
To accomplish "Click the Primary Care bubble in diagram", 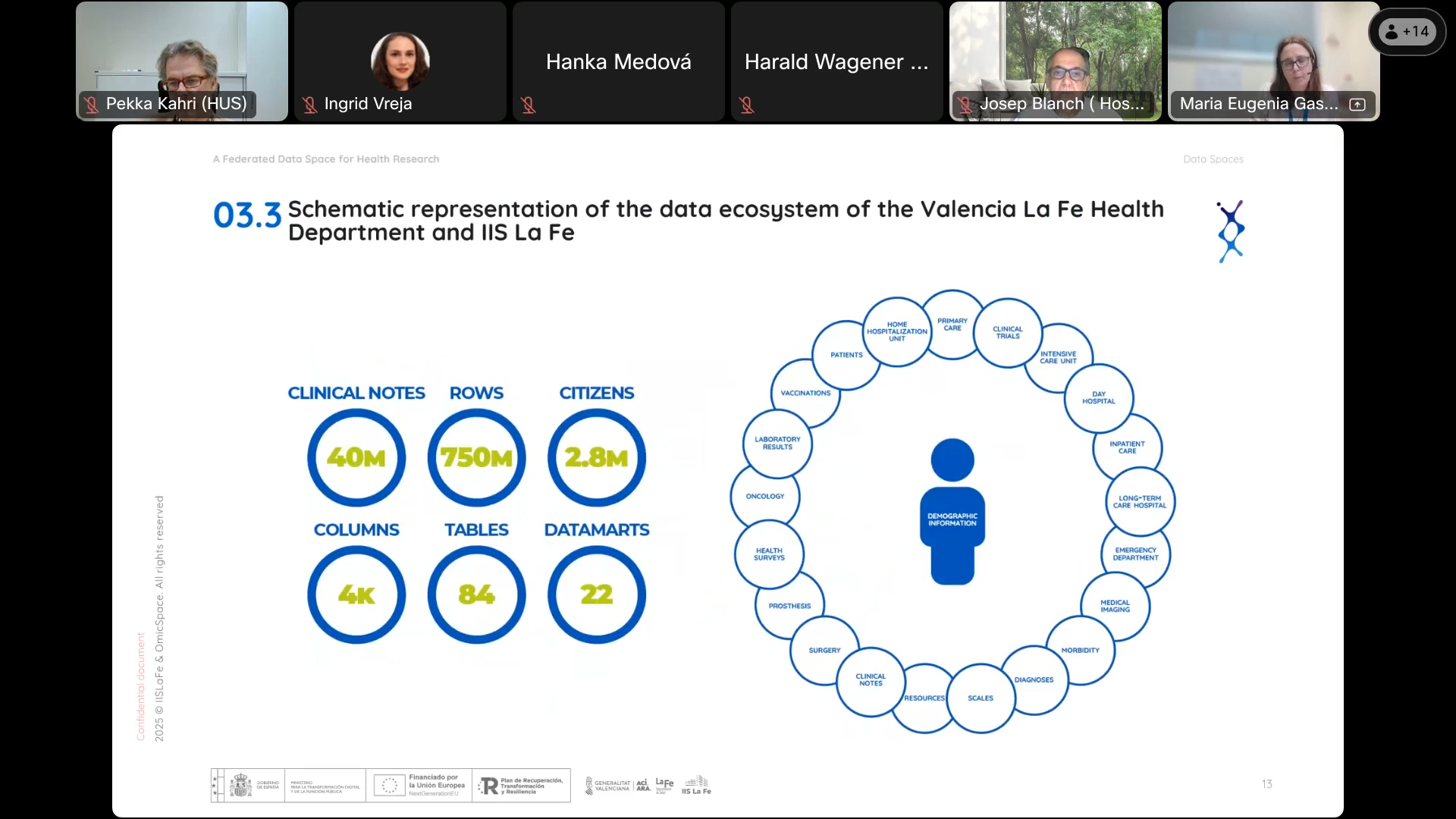I will 952,324.
